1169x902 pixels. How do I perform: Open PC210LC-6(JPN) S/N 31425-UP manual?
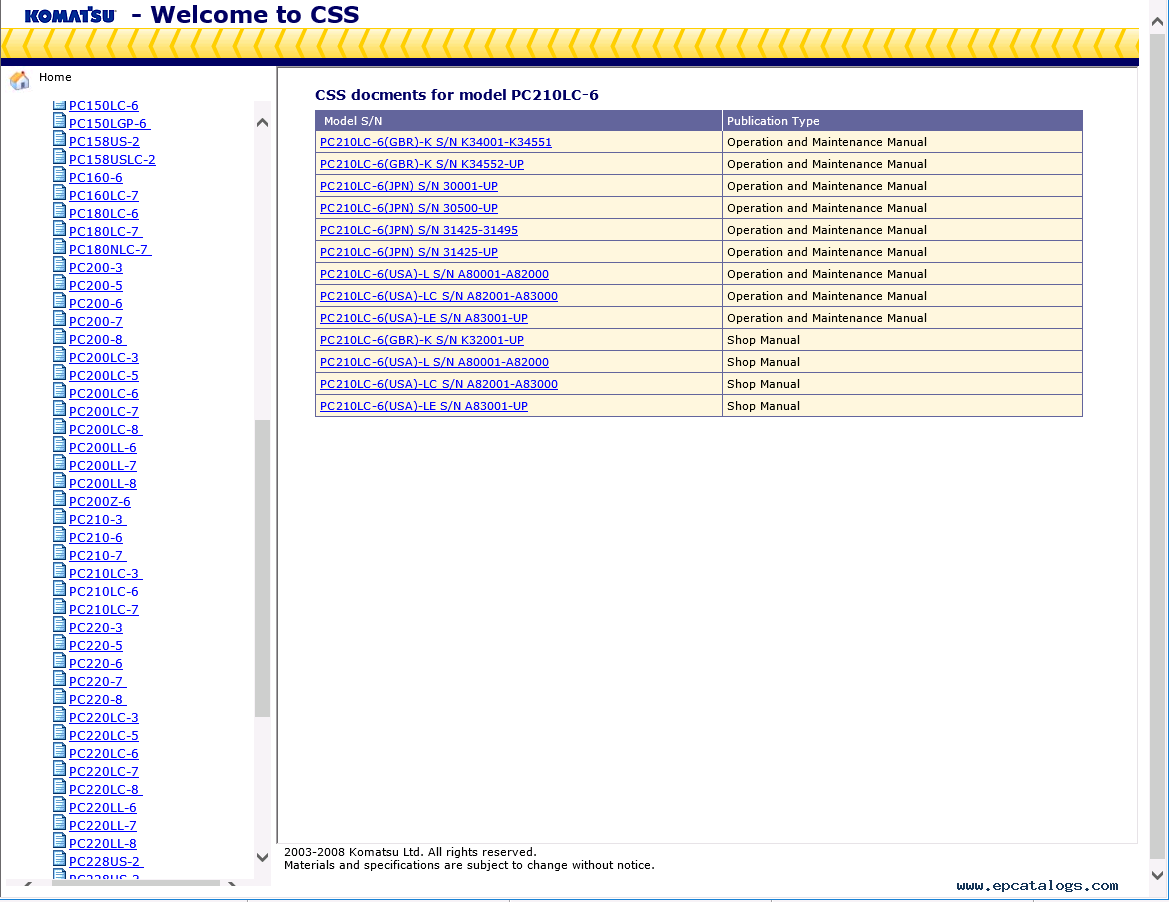click(x=409, y=252)
